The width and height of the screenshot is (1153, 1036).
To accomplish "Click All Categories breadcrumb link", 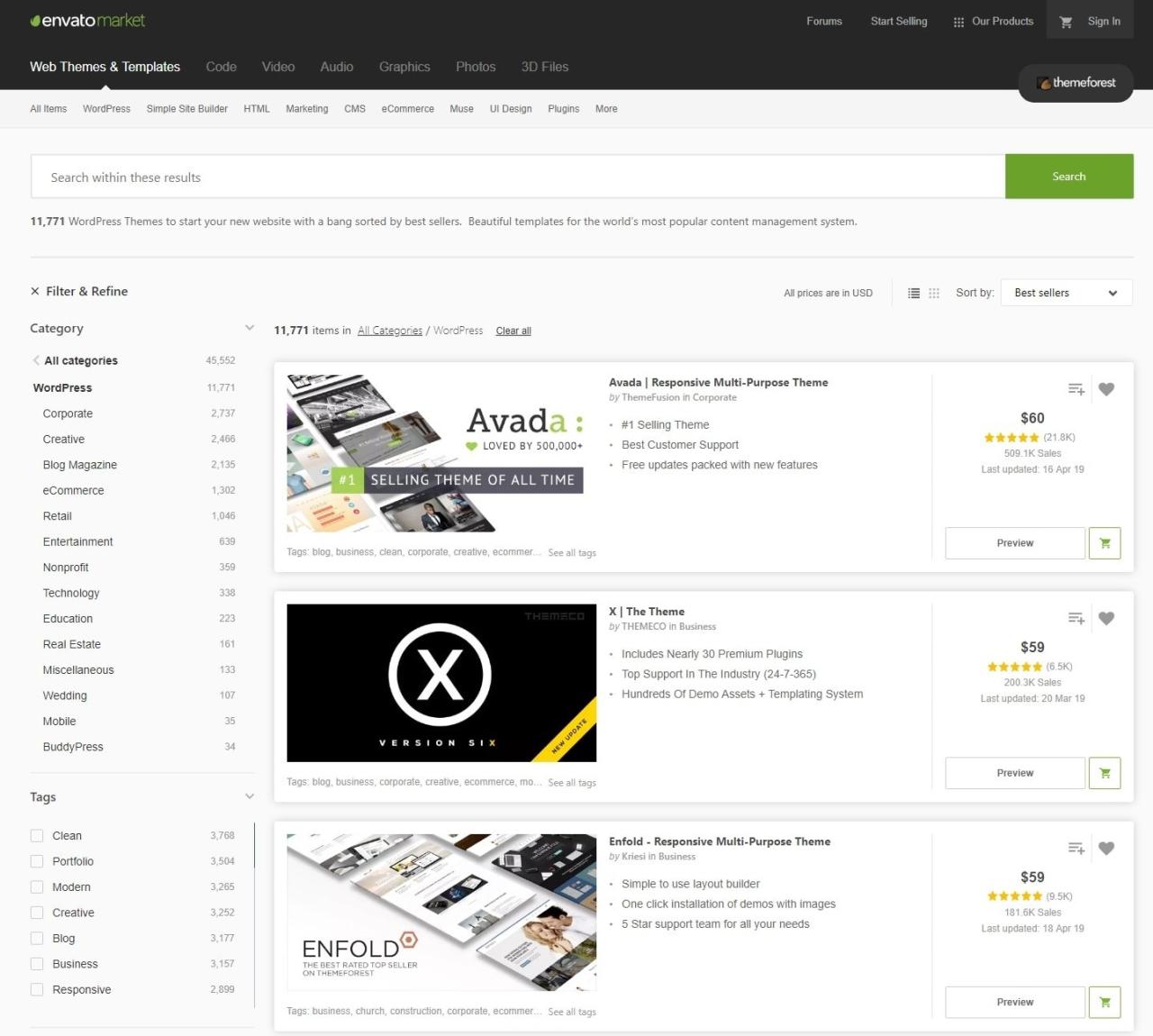I will pyautogui.click(x=390, y=331).
